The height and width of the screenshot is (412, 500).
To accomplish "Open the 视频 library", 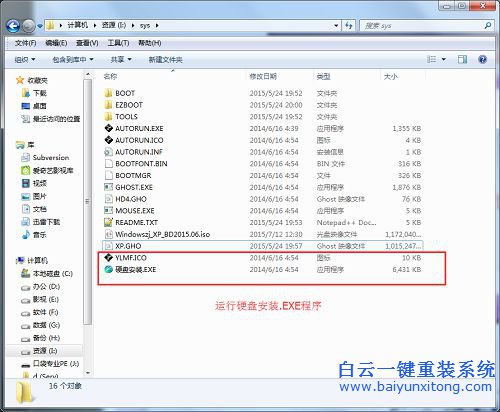I will [x=34, y=183].
